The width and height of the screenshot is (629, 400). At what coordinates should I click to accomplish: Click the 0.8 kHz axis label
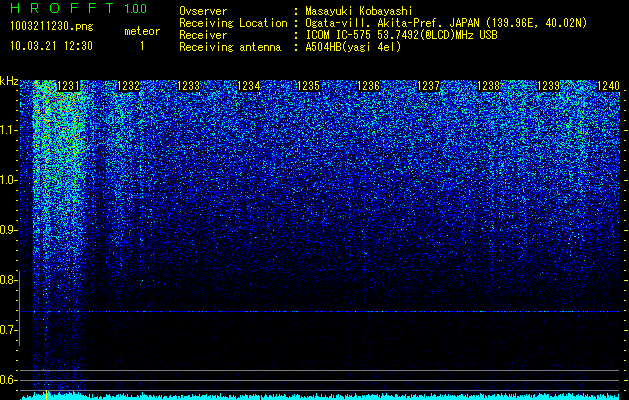(7, 280)
